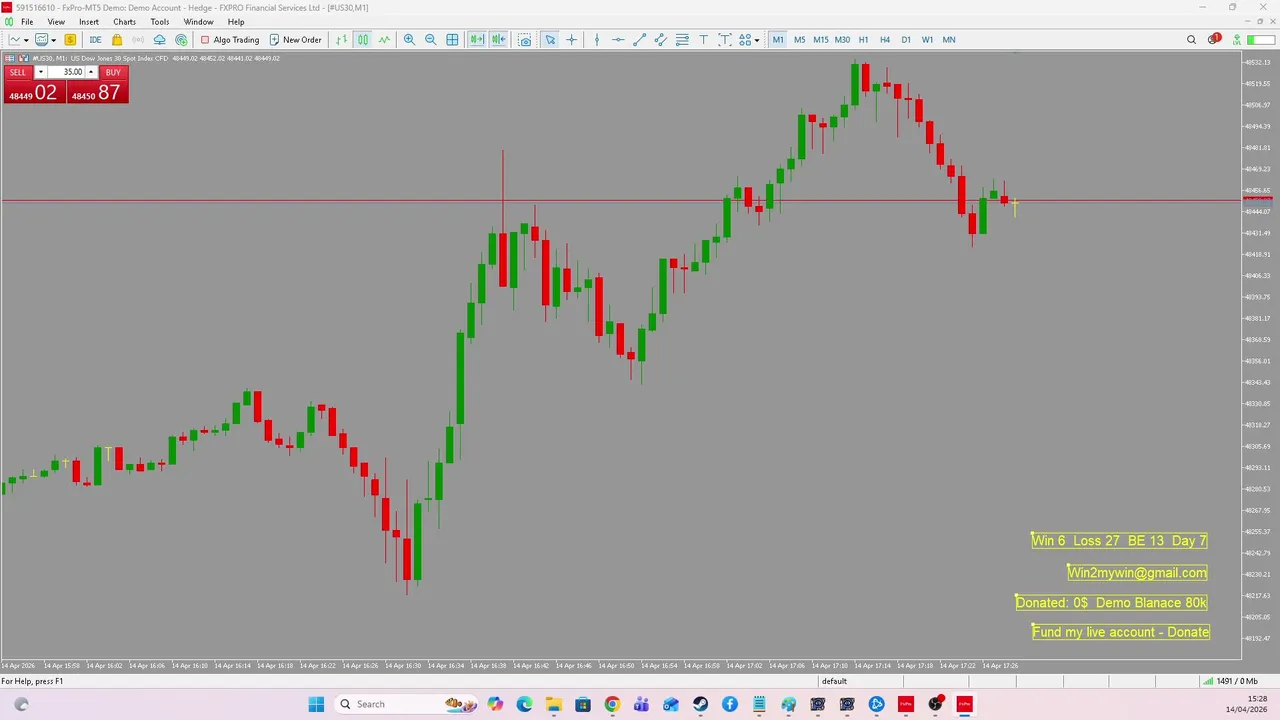Select the trendline drawing tool

coord(640,40)
